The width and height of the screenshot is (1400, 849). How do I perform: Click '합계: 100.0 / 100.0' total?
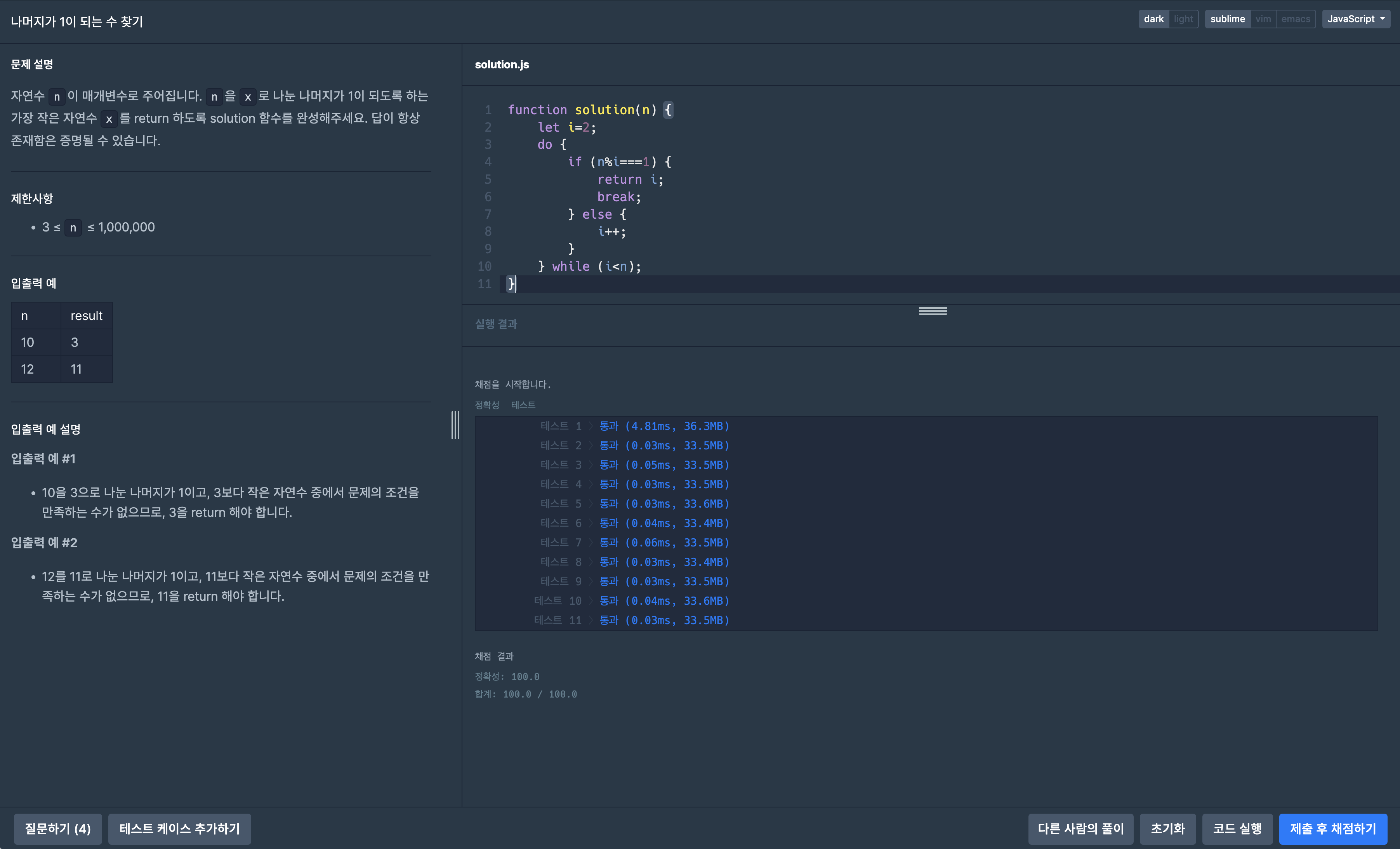(x=526, y=694)
